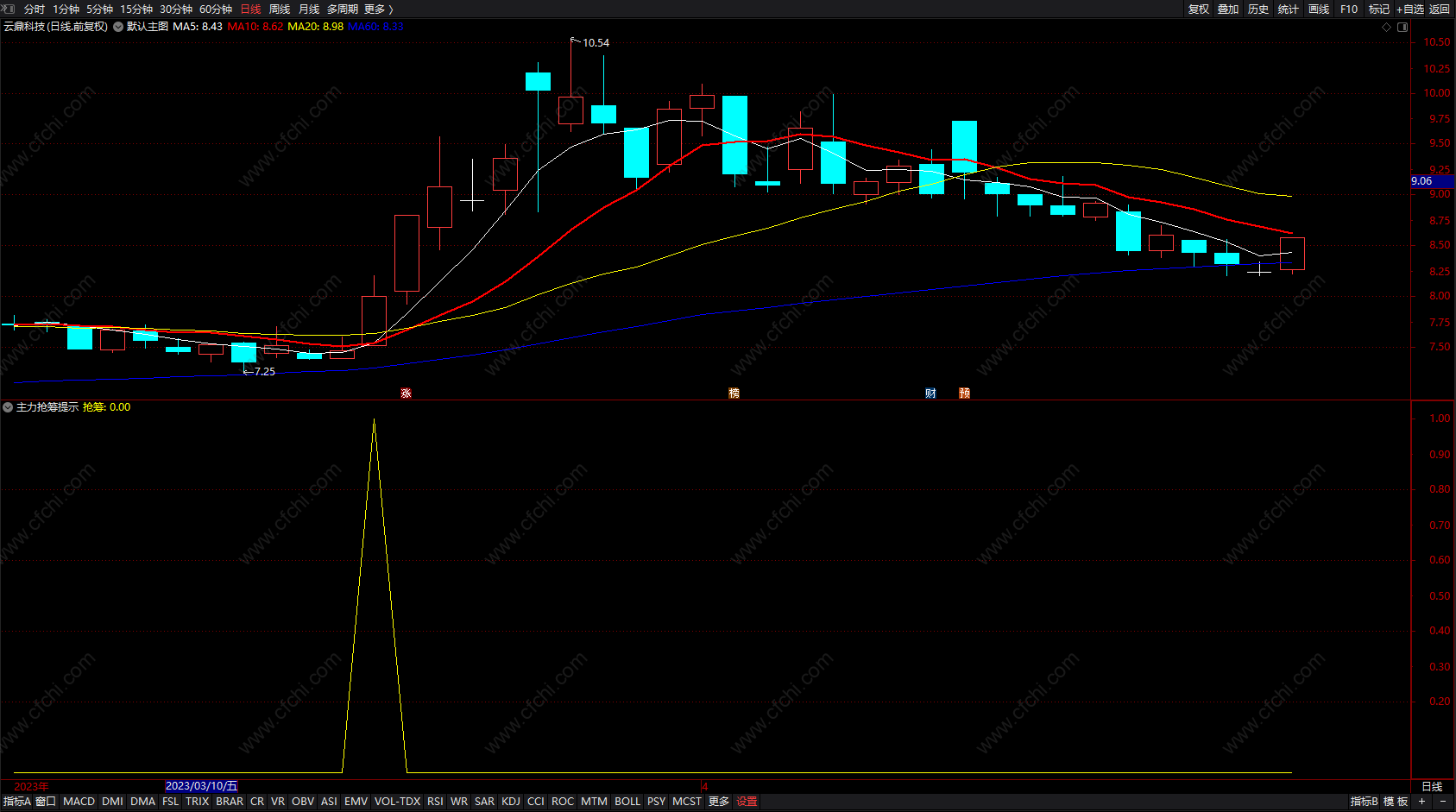This screenshot has width=1456, height=812.
Task: Select the BOLL indicator
Action: point(627,802)
